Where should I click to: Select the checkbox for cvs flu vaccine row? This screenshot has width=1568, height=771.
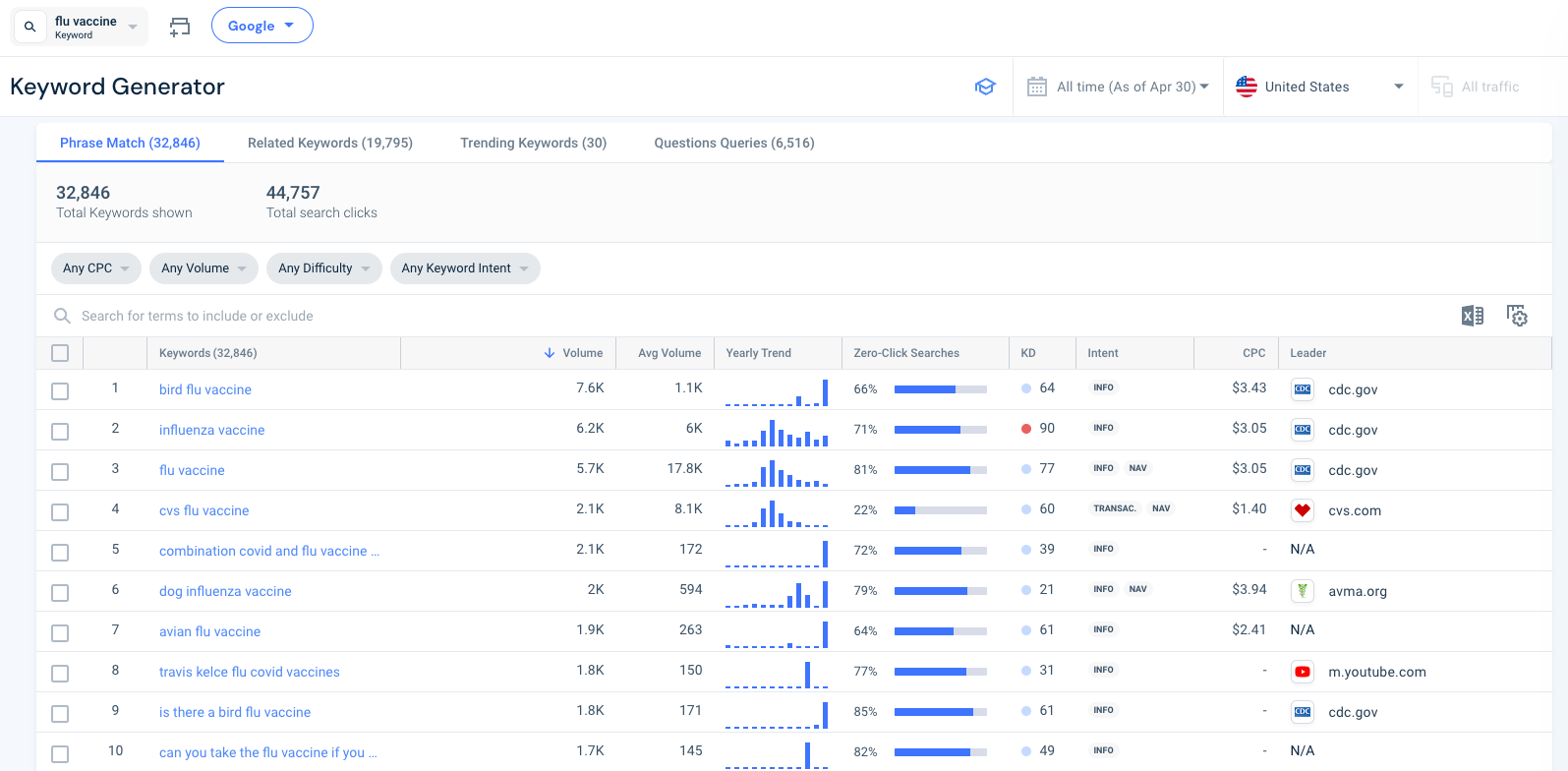(x=60, y=511)
